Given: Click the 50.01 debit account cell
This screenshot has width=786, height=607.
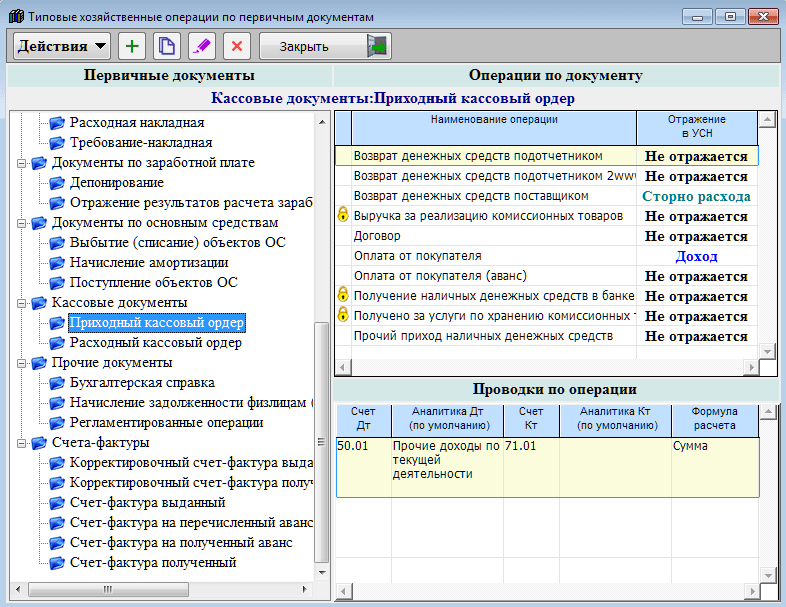Looking at the screenshot, I should point(363,467).
